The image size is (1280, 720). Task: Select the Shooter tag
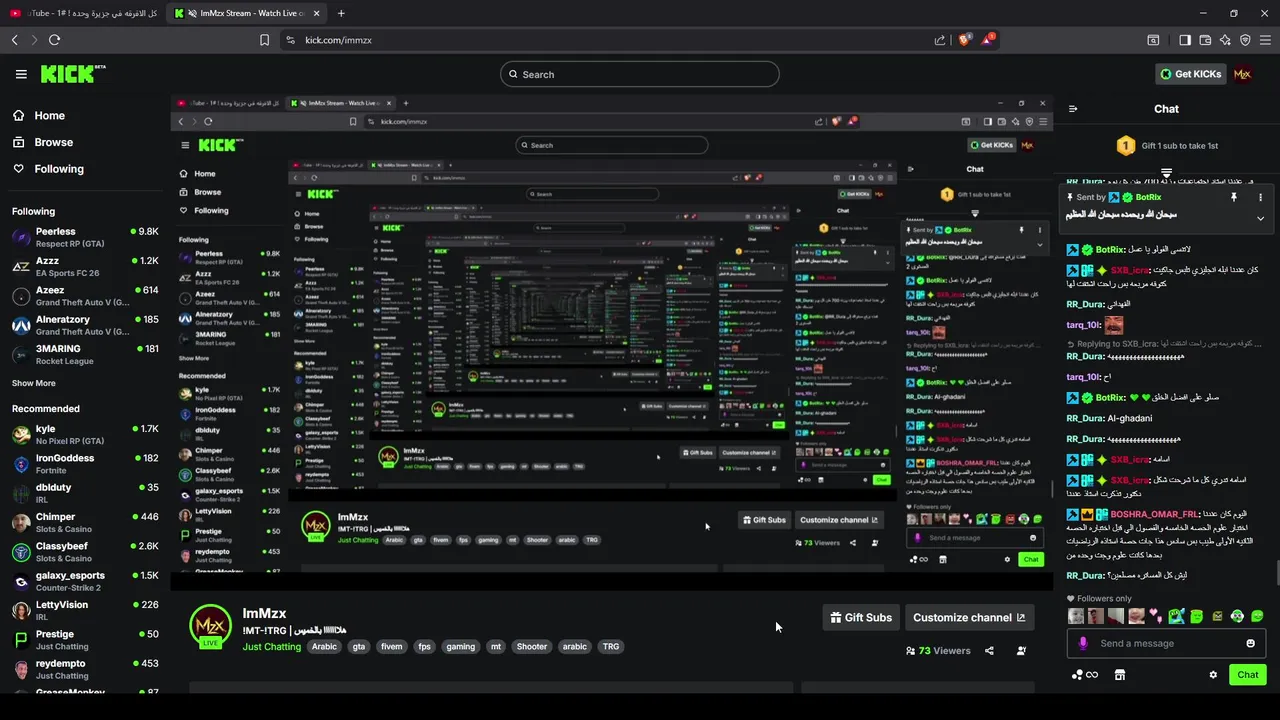tap(531, 647)
